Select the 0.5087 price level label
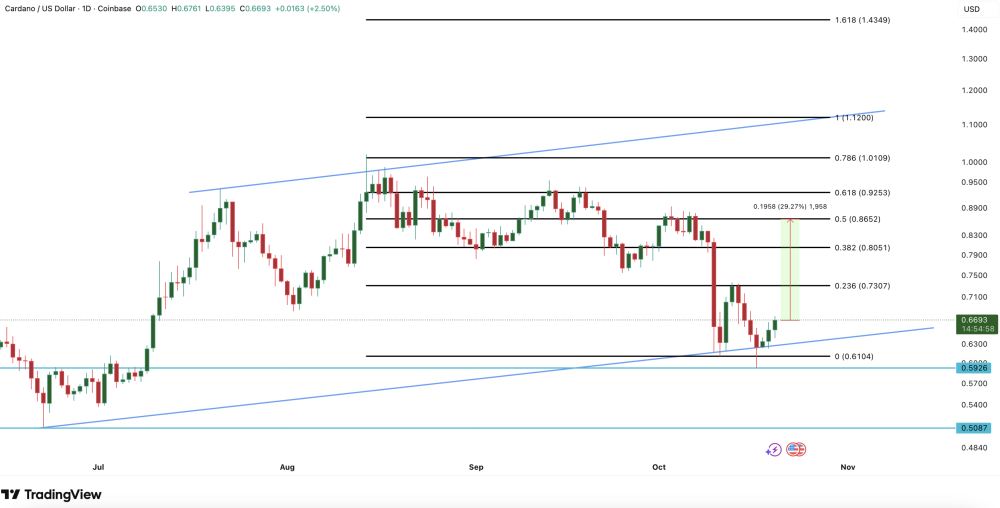Screen dimensions: 1000x508 pos(974,428)
